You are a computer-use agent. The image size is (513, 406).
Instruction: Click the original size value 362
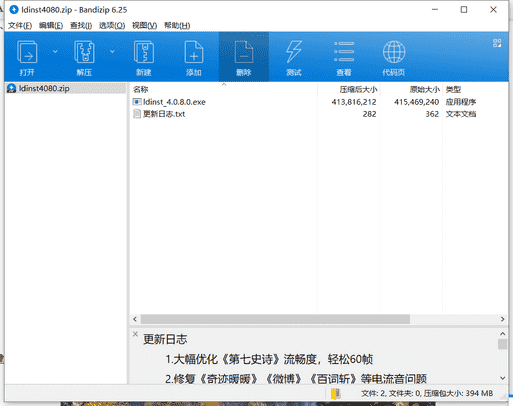click(x=432, y=114)
